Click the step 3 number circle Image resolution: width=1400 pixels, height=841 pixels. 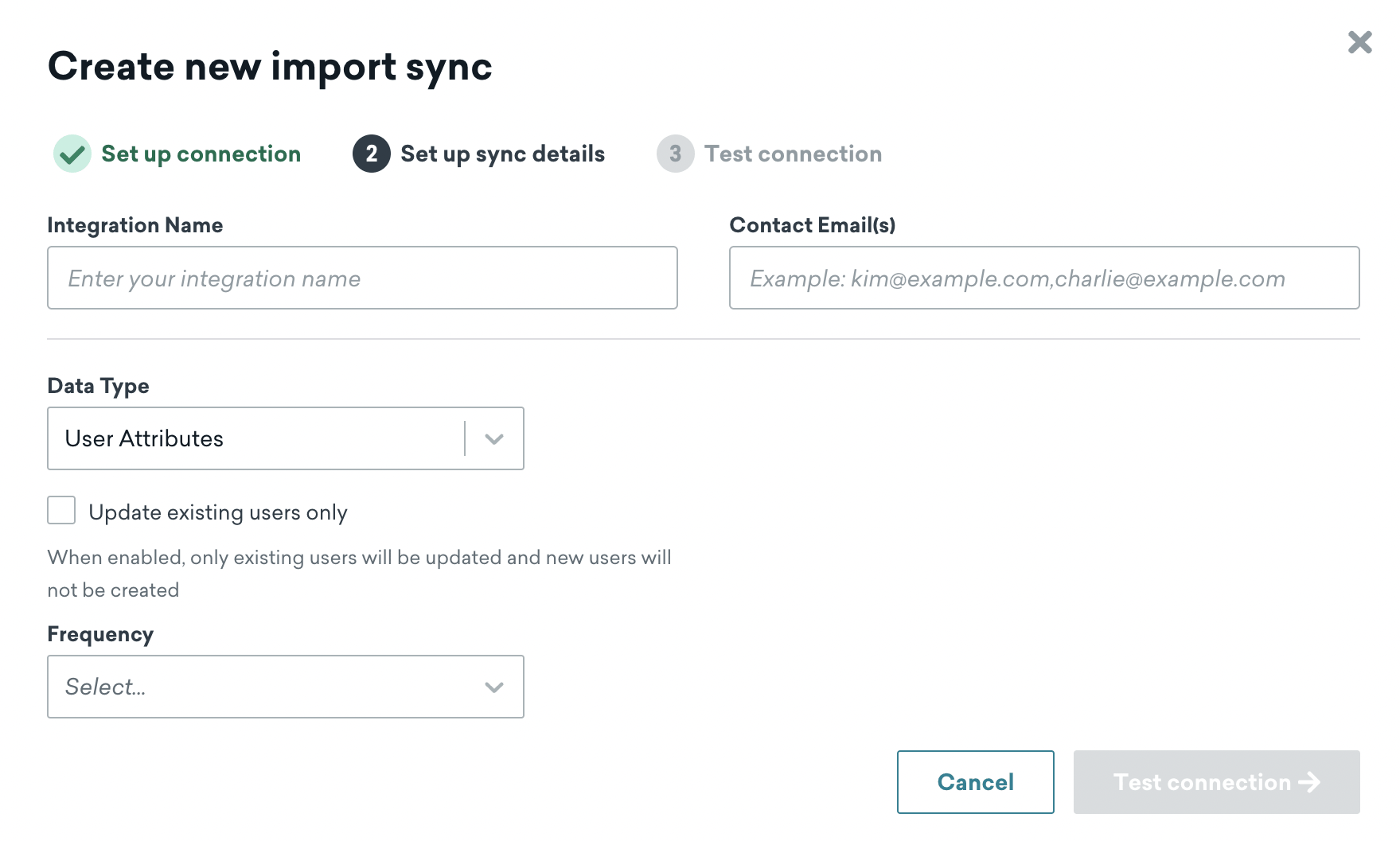(x=675, y=154)
